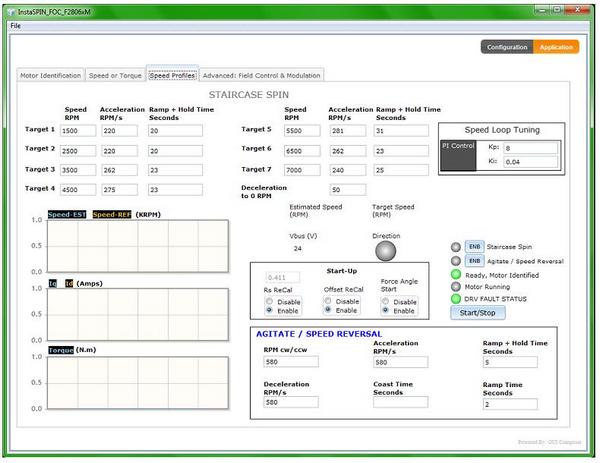Viewport: 600px width, 463px height.
Task: Click the Kp speed loop field
Action: (x=531, y=148)
